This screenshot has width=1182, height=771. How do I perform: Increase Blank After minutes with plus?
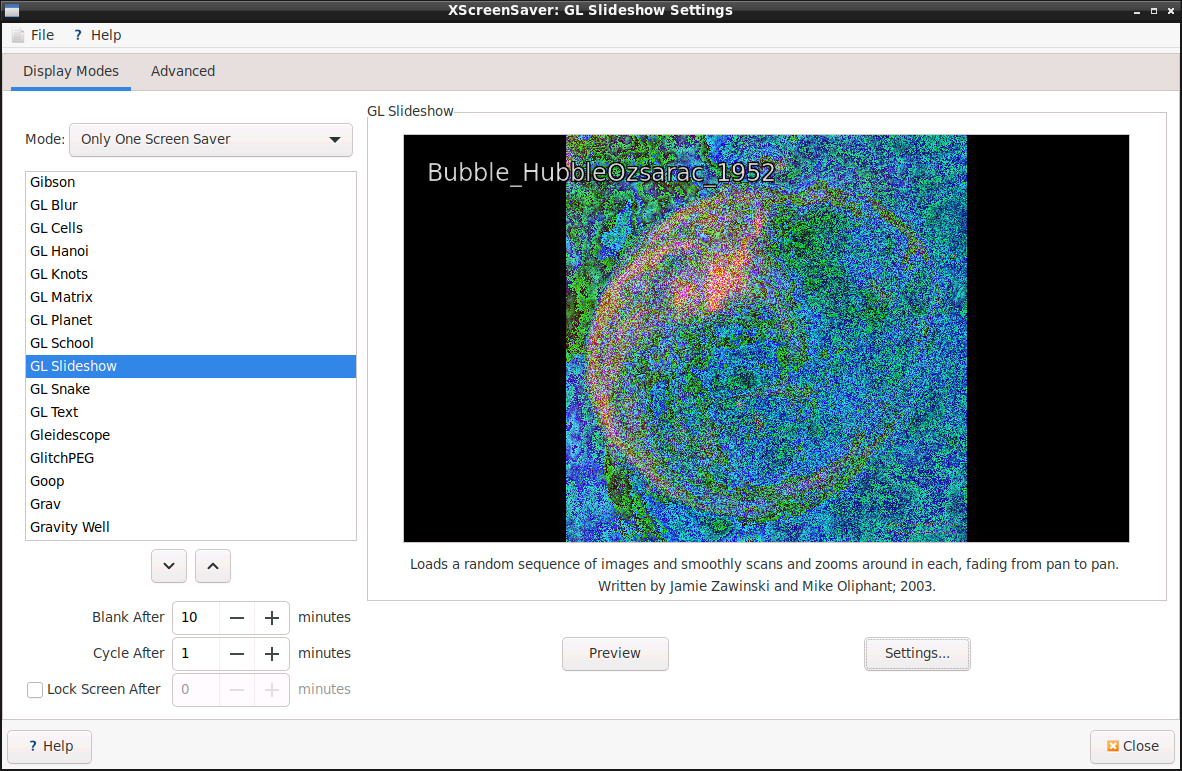[x=271, y=618]
